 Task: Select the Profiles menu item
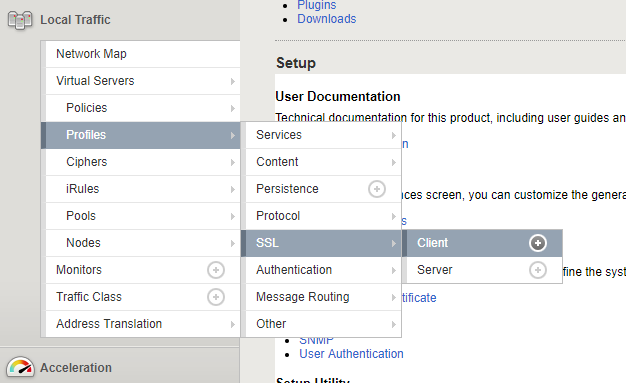141,135
